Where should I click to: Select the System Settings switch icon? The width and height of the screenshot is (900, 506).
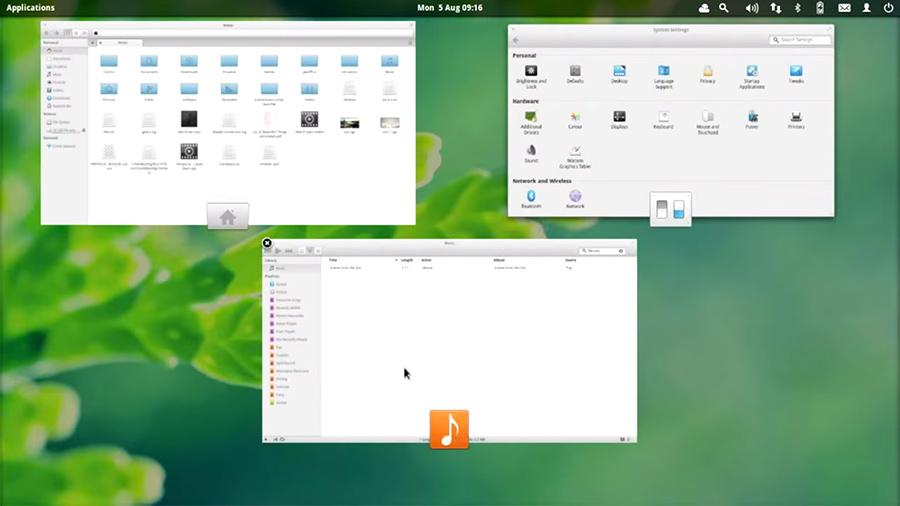[x=670, y=209]
